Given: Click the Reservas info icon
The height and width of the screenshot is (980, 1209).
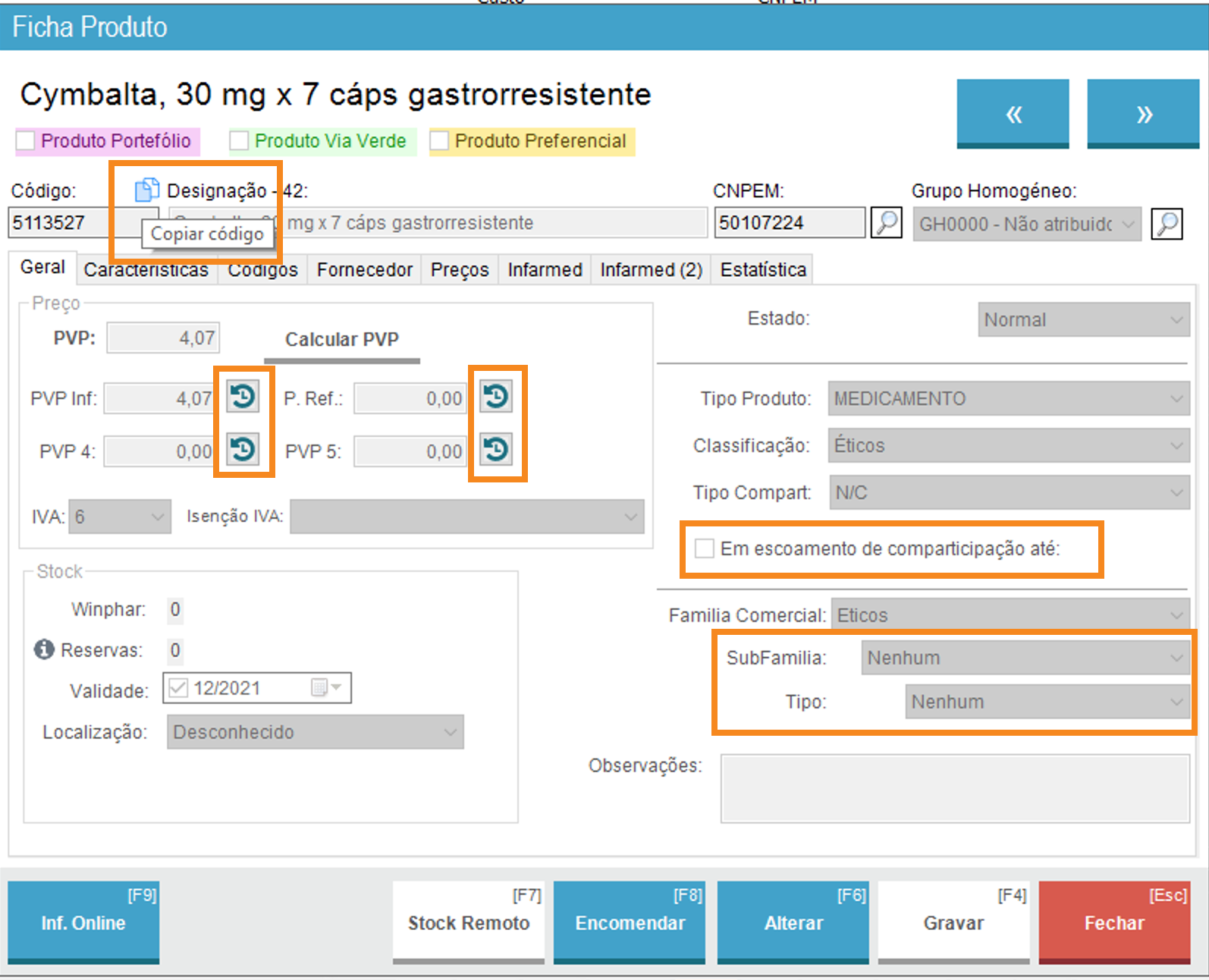Looking at the screenshot, I should [44, 649].
